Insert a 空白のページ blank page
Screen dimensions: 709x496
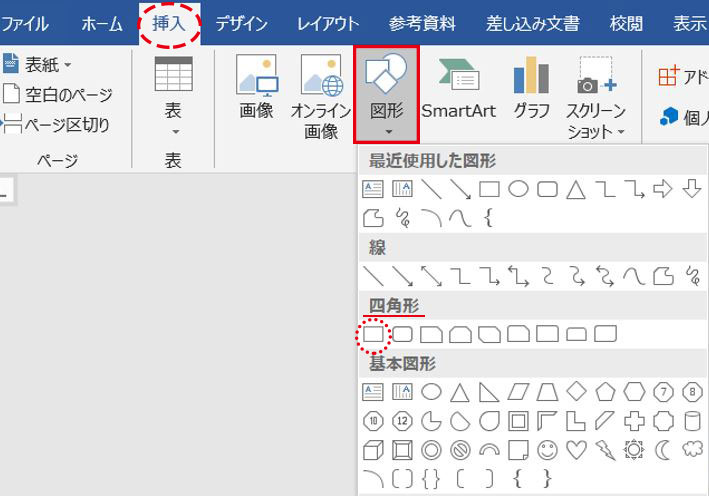pyautogui.click(x=57, y=94)
